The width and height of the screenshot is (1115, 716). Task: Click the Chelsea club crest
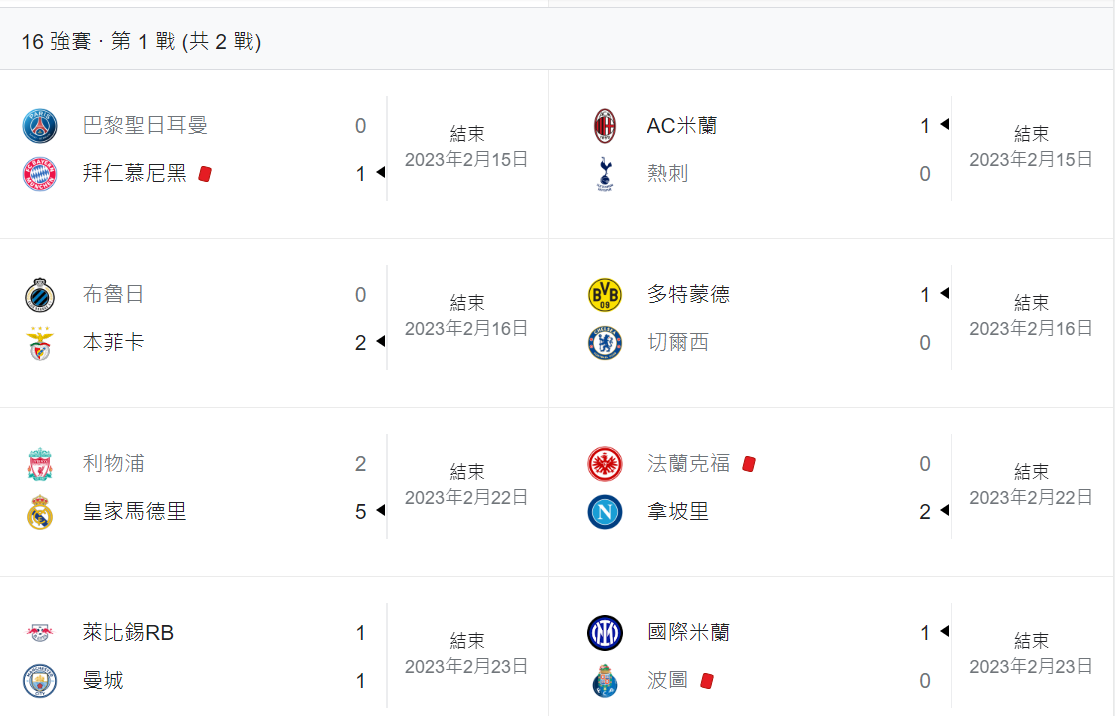605,343
